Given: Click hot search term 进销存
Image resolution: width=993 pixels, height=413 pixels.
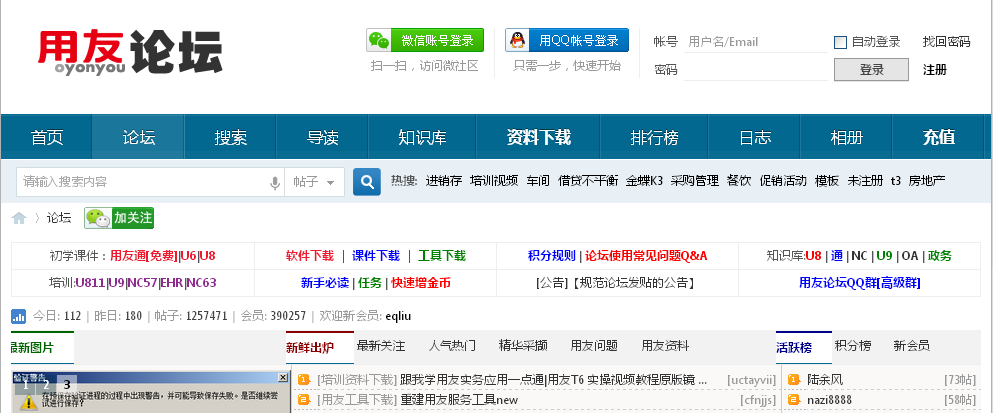Looking at the screenshot, I should click(x=443, y=181).
